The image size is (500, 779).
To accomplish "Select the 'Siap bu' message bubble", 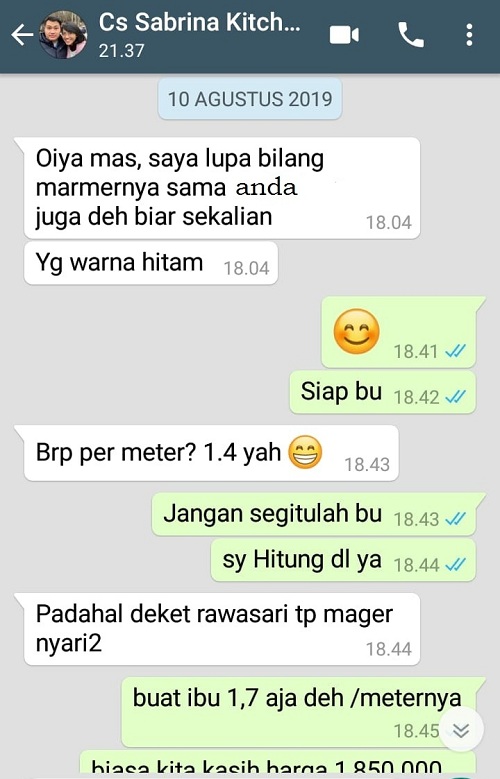I will tap(383, 391).
